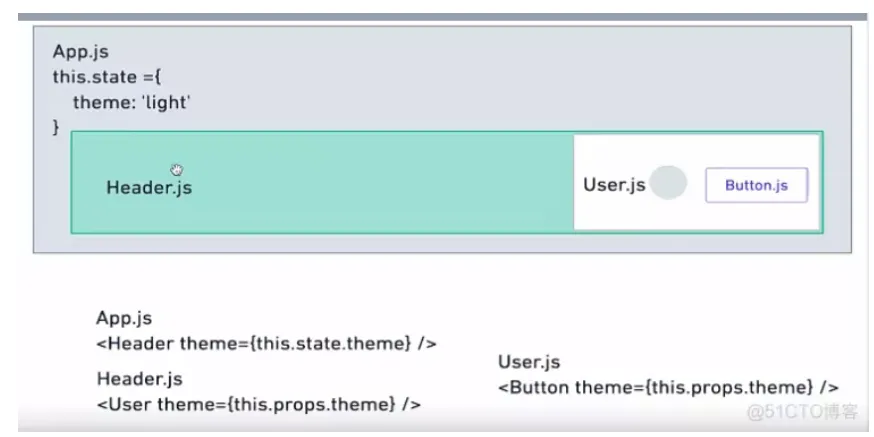Image resolution: width=874 pixels, height=437 pixels.
Task: Click the this.state ={ line
Action: [106, 77]
